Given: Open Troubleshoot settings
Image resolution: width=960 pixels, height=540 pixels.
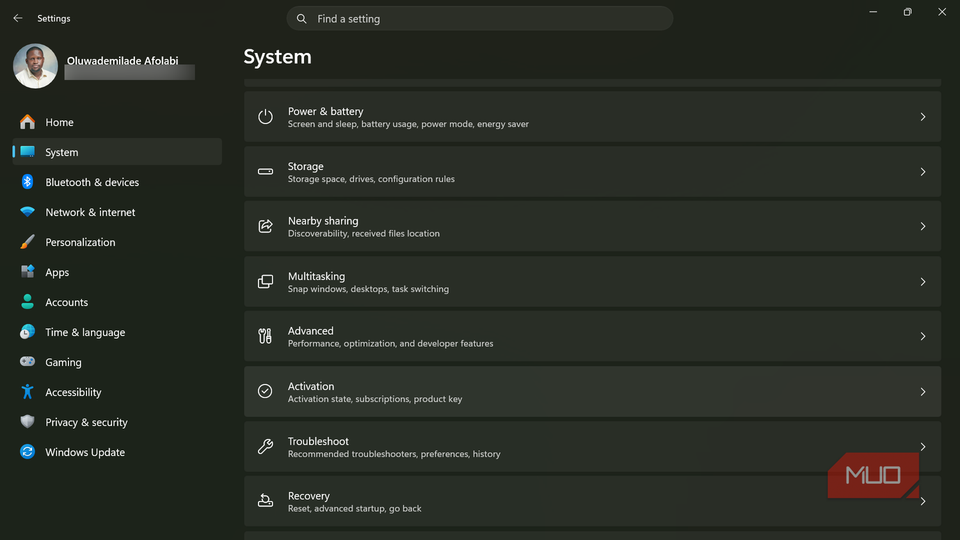Looking at the screenshot, I should point(592,446).
